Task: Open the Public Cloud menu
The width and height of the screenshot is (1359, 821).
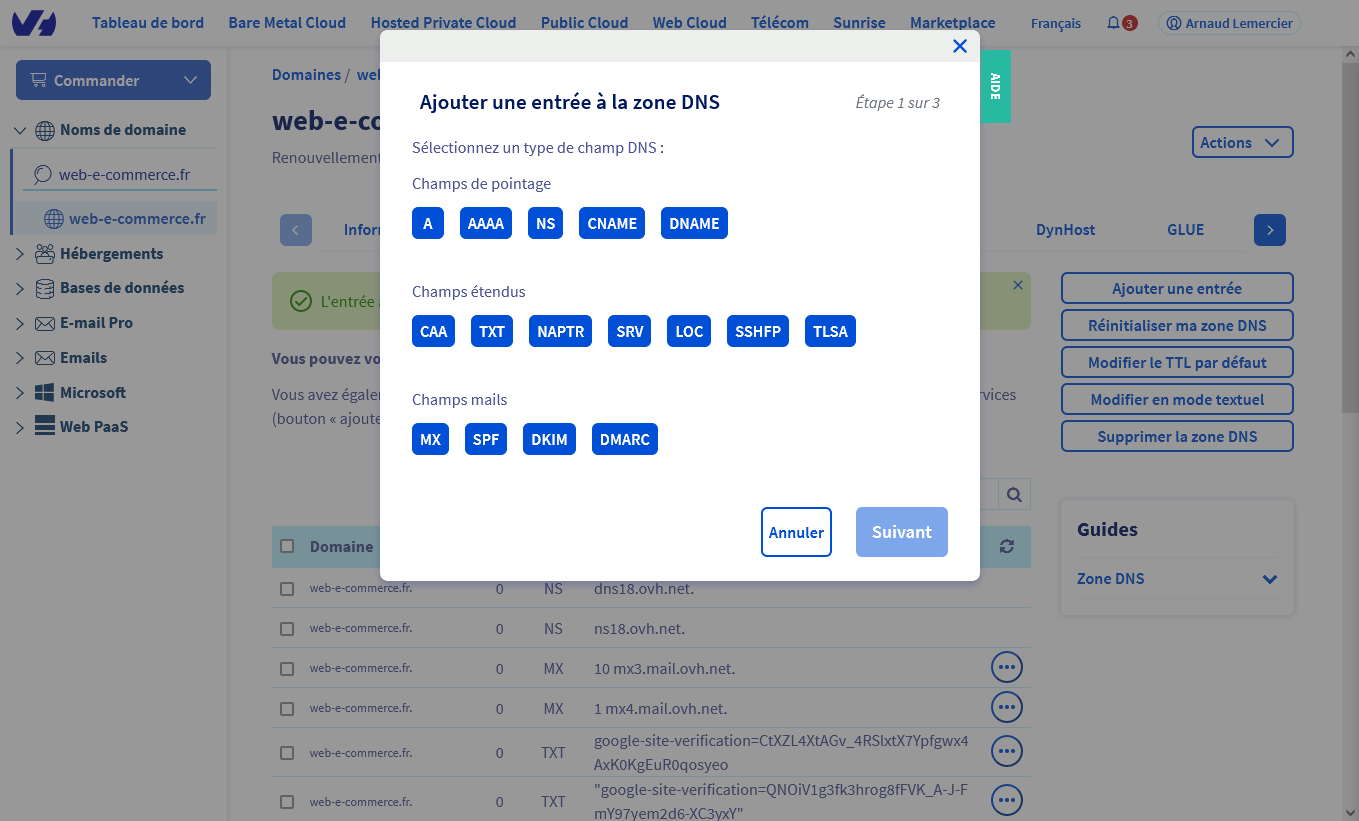Action: 584,23
